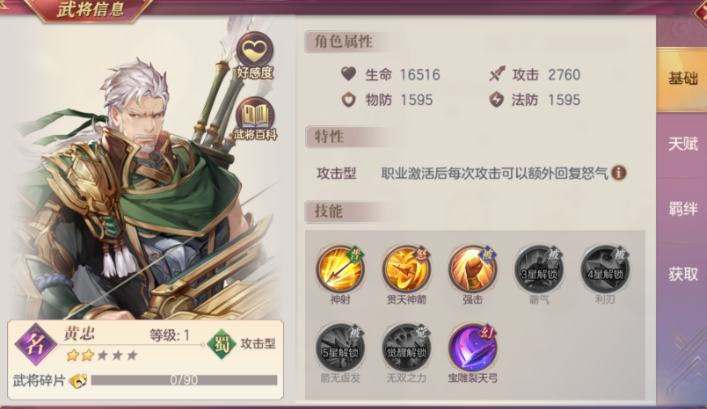Open the 获取 tab

click(x=683, y=274)
